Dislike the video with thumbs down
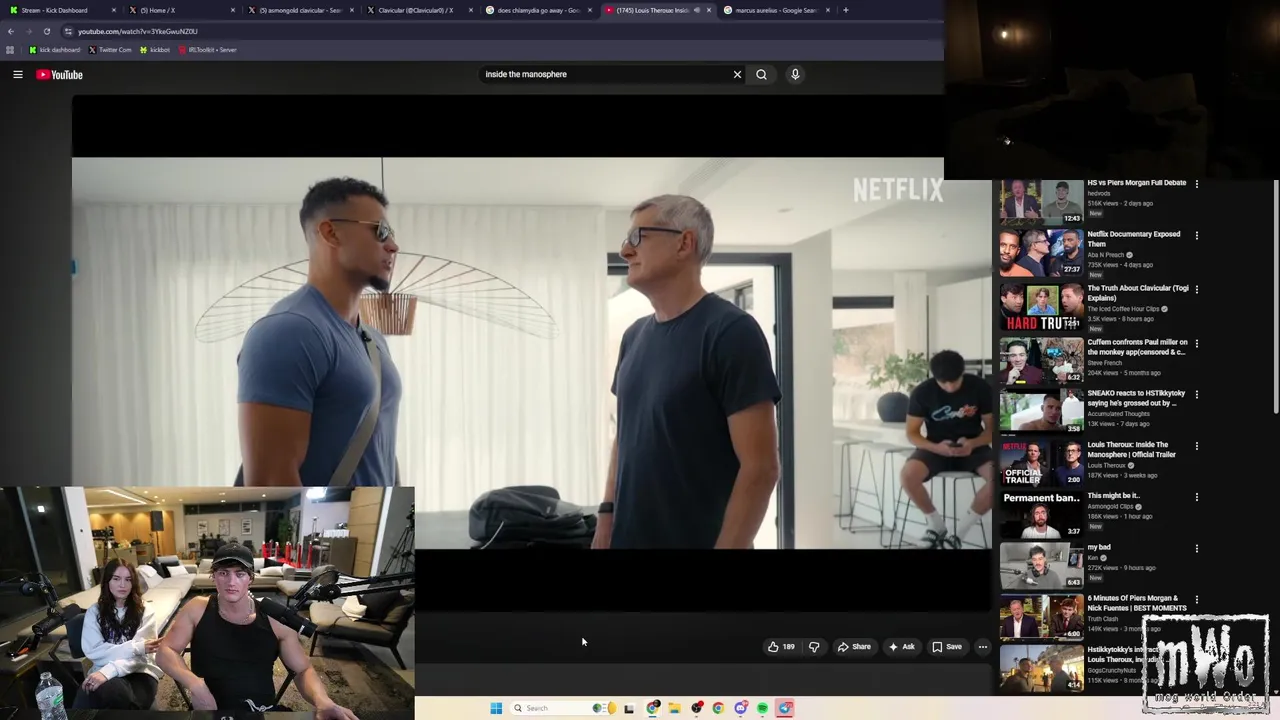Screen dimensions: 1280x720 point(814,647)
